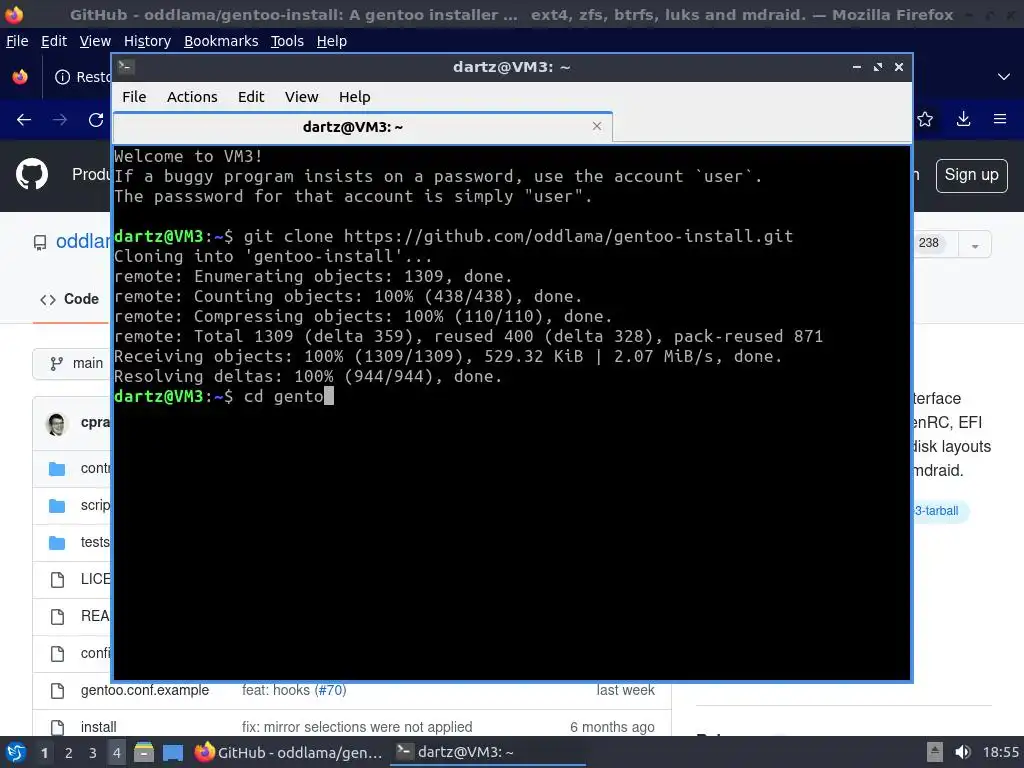
Task: Open the volume control in tray
Action: pyautogui.click(x=962, y=752)
